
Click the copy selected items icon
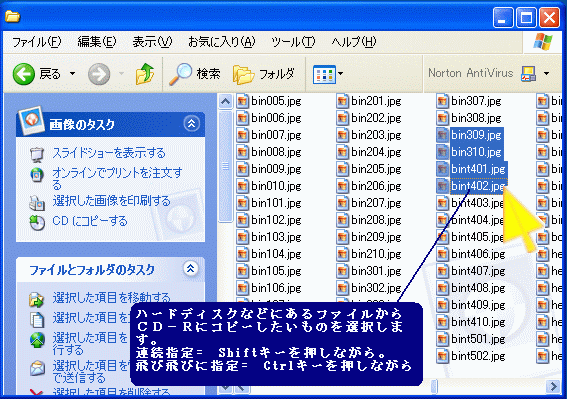pos(37,319)
